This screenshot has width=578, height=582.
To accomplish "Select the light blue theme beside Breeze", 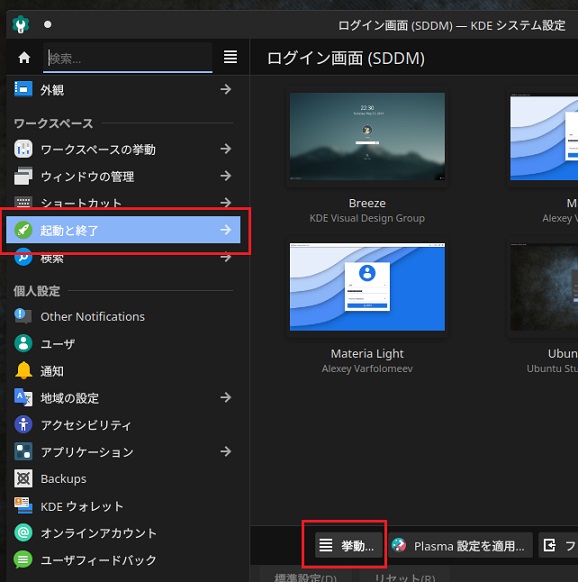I will click(x=544, y=137).
